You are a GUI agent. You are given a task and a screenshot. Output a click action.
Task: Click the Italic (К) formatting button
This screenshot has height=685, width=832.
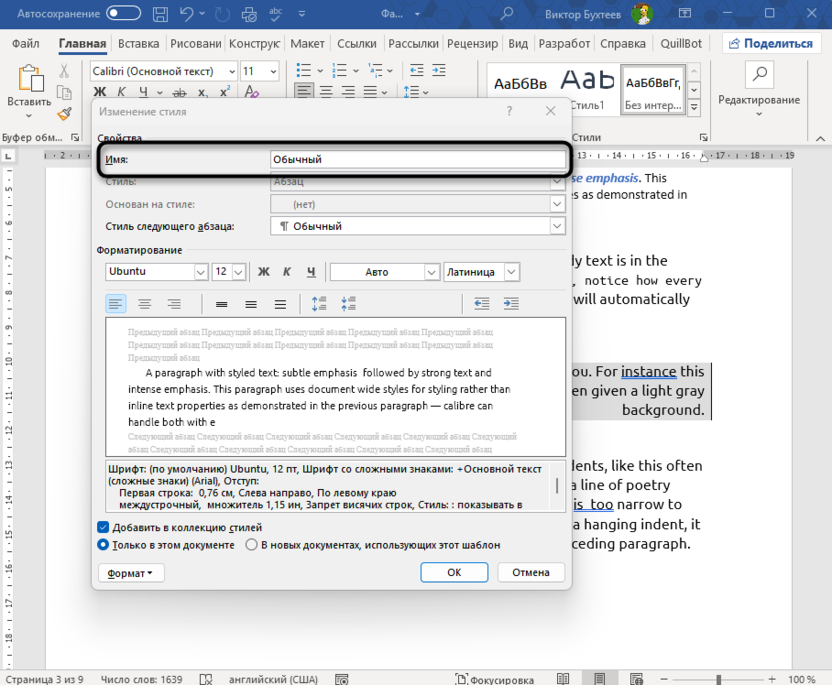pyautogui.click(x=287, y=272)
